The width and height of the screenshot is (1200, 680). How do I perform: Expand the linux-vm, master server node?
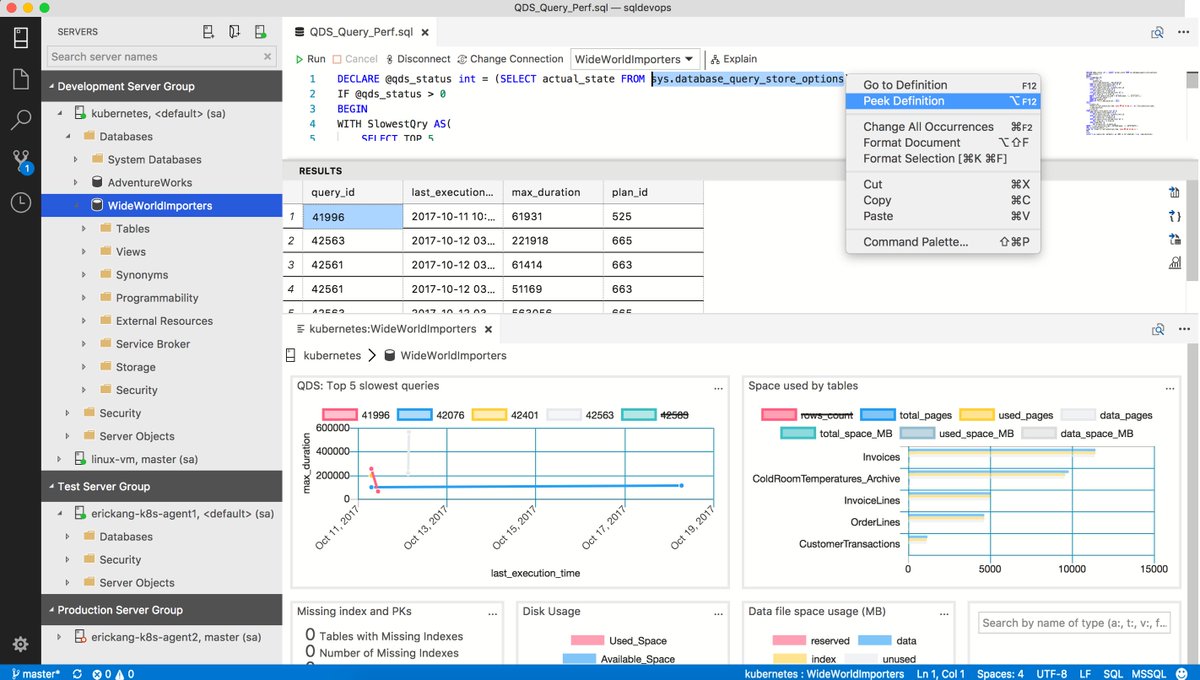tap(58, 459)
